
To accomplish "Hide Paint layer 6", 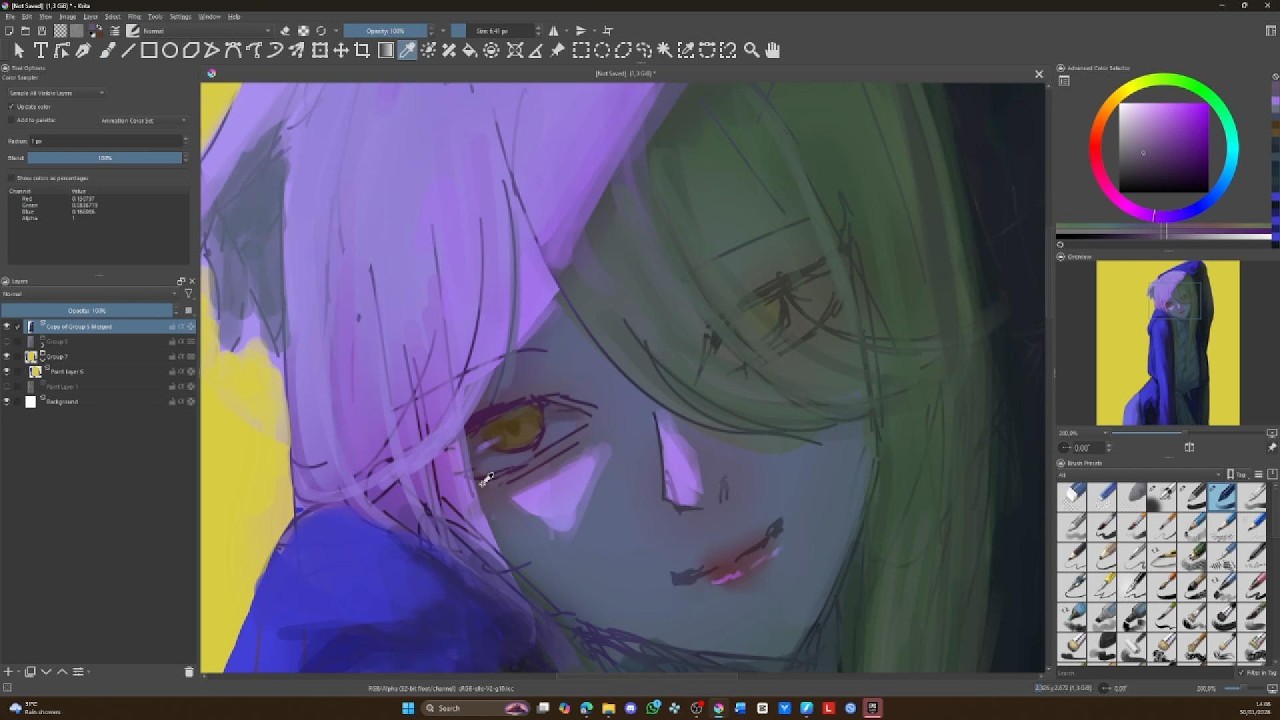I will [x=7, y=371].
